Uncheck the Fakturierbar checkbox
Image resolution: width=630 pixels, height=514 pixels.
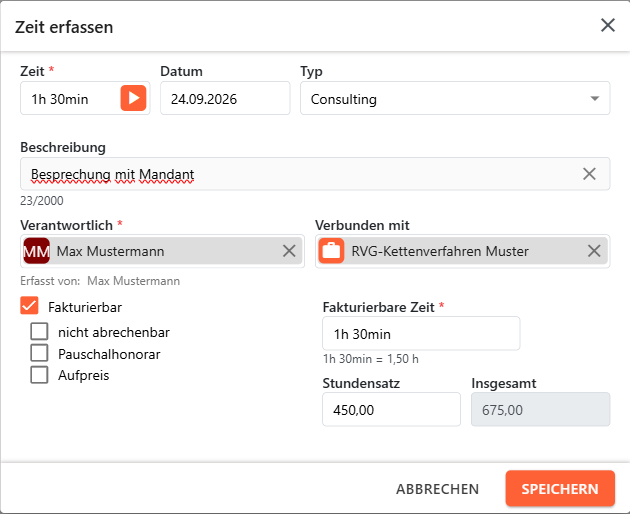click(29, 306)
